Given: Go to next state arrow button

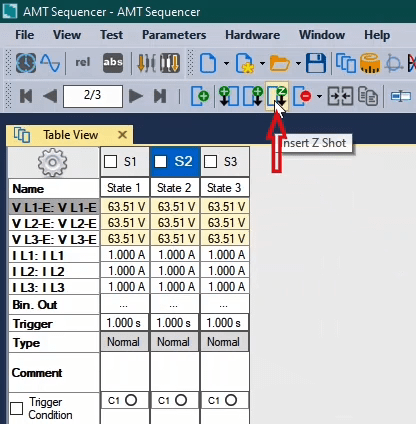Looking at the screenshot, I should 136,96.
